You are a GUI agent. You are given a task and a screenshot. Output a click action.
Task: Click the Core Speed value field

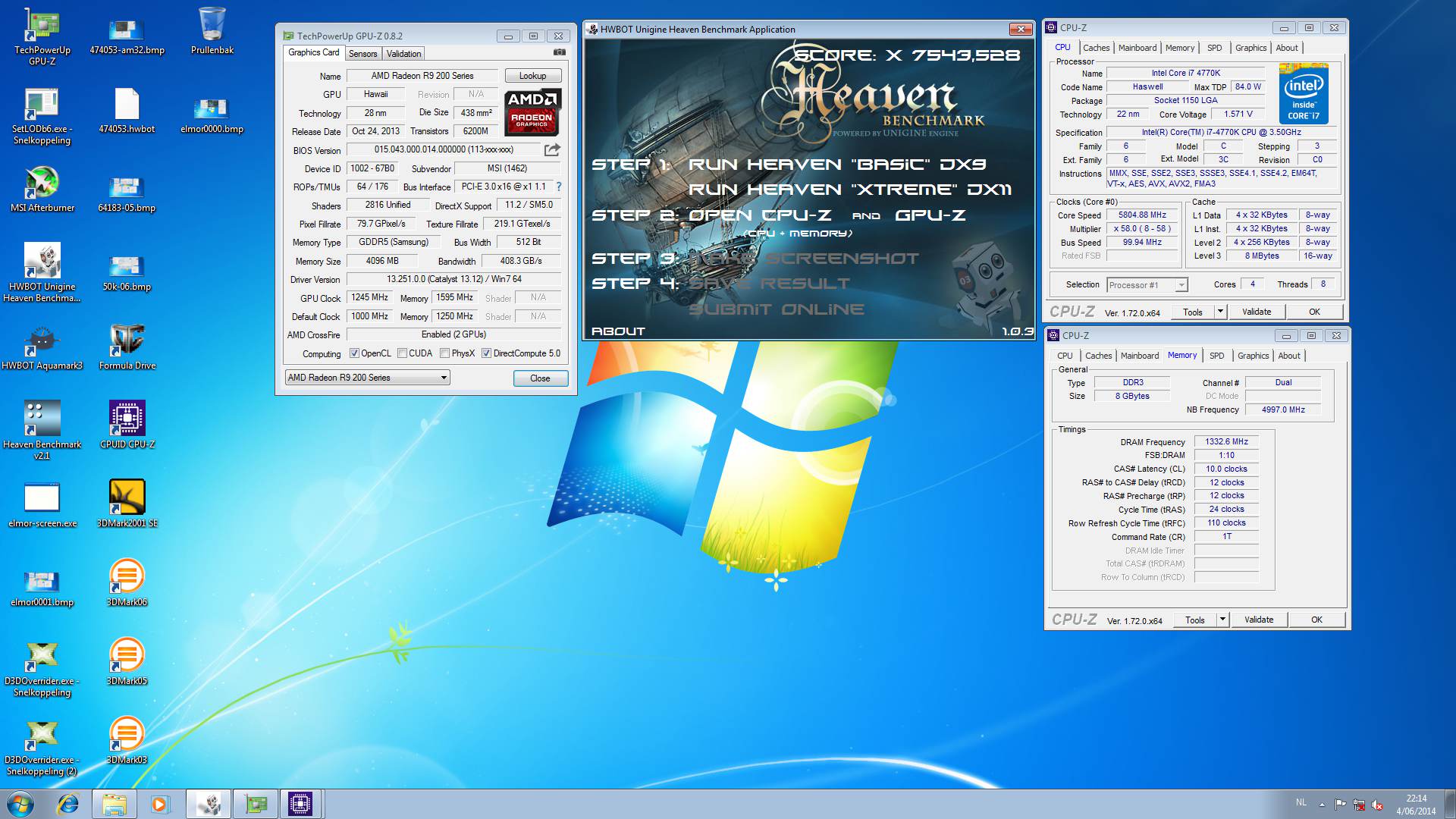[x=1142, y=215]
